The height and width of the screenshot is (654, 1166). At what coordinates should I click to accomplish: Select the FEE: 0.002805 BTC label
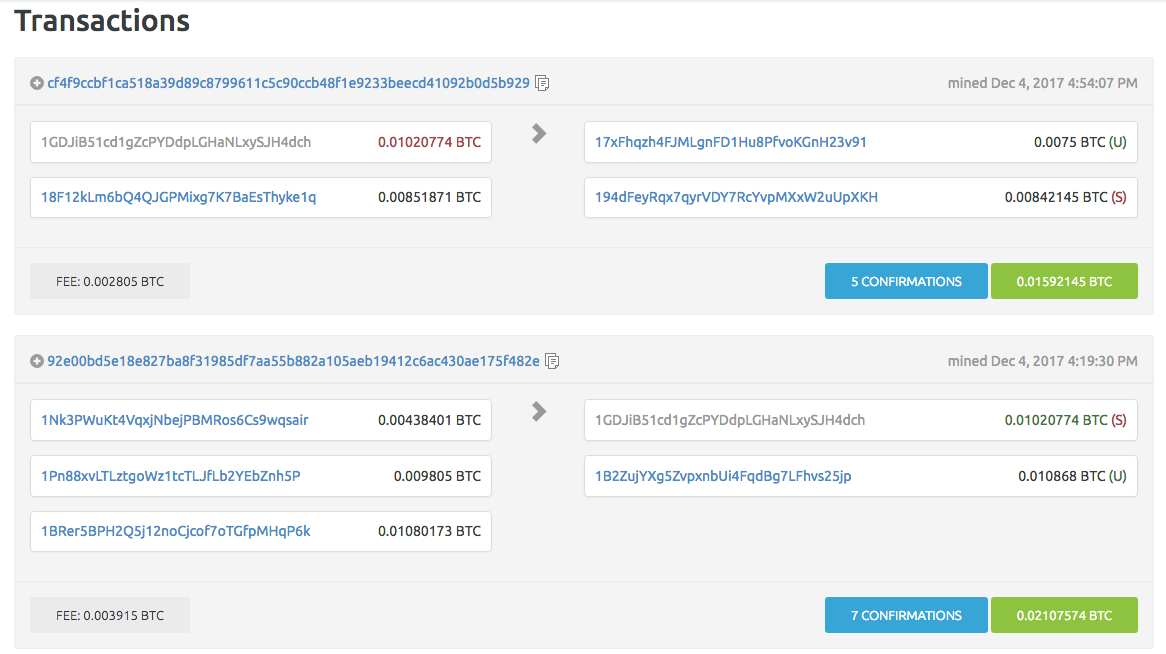110,281
